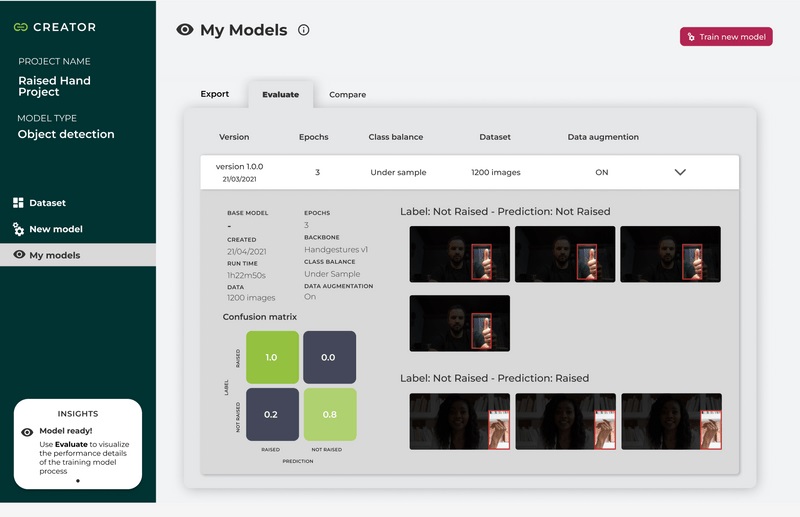Click the Version column header
The height and width of the screenshot is (517, 800).
tap(234, 137)
